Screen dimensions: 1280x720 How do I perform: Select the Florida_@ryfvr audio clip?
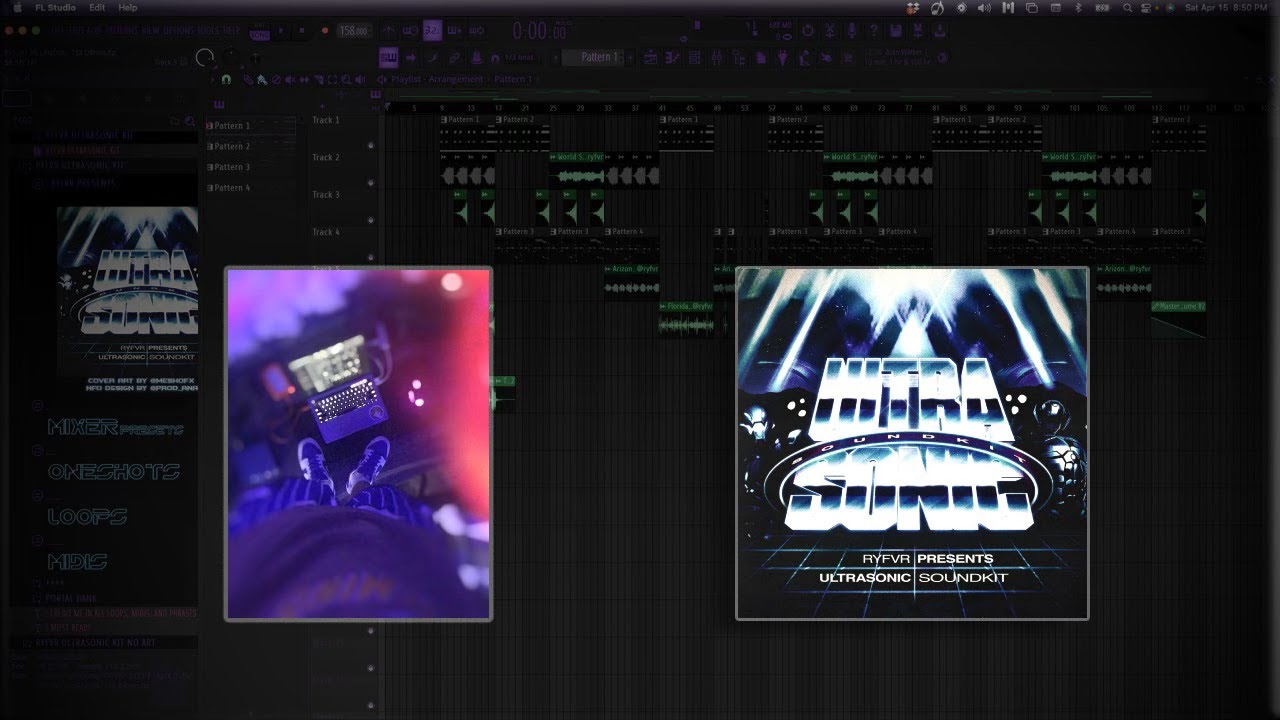686,319
